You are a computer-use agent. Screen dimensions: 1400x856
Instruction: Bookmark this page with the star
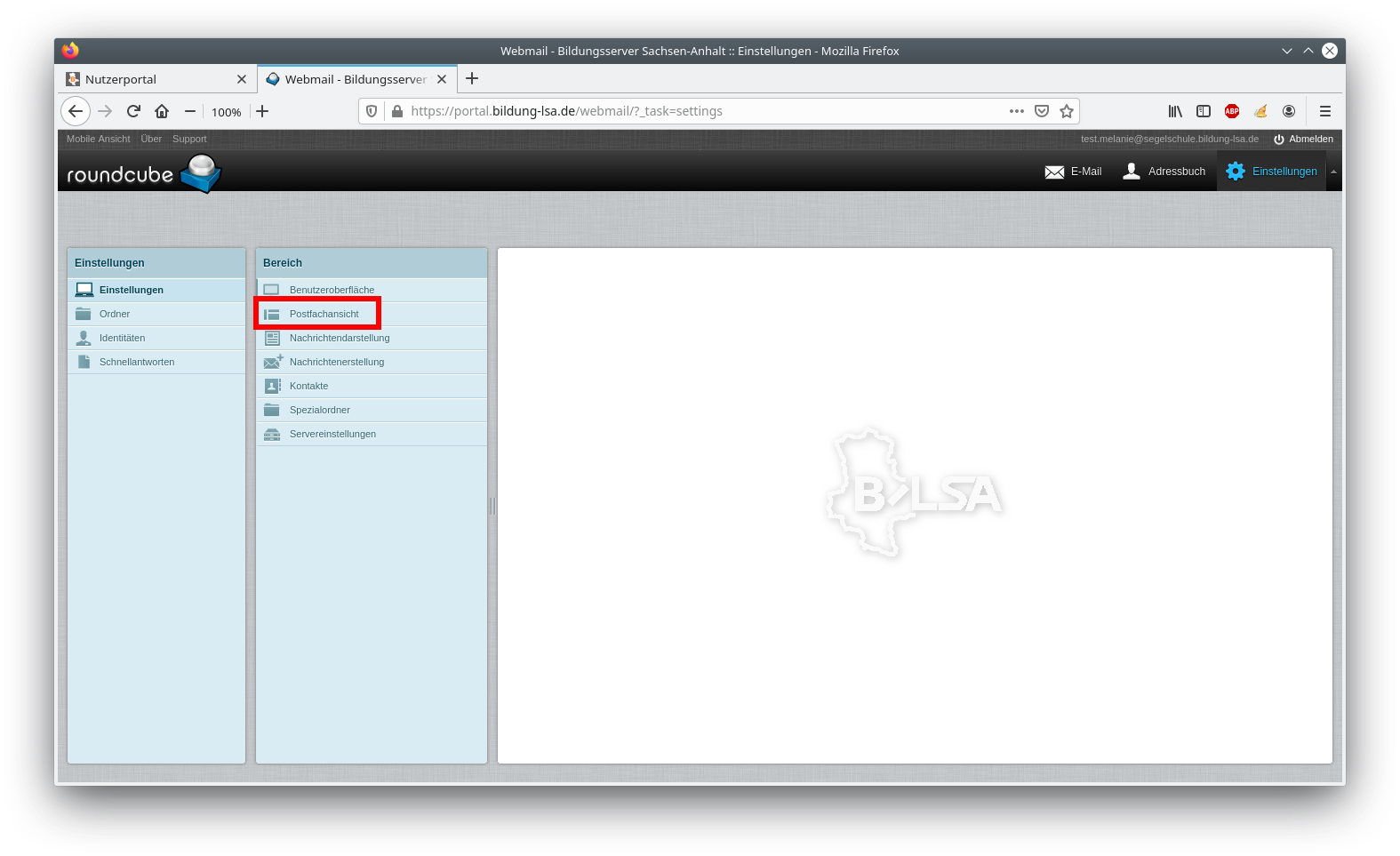coord(1067,111)
